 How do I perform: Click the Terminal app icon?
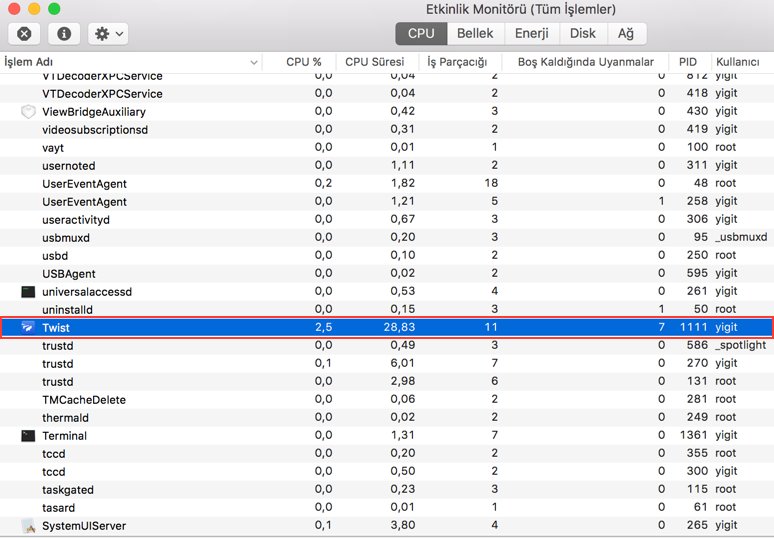pos(28,435)
